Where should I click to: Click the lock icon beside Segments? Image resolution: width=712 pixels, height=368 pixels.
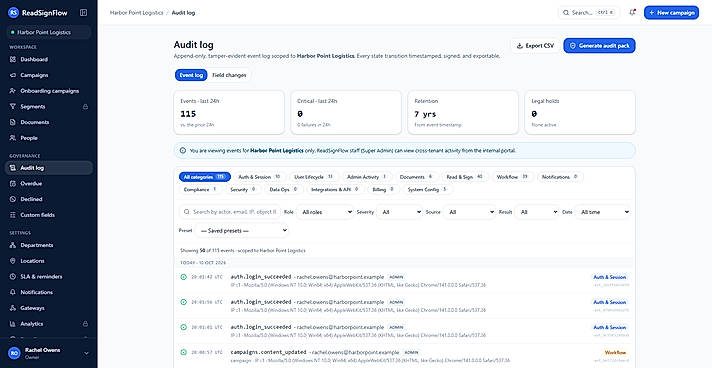[x=85, y=106]
